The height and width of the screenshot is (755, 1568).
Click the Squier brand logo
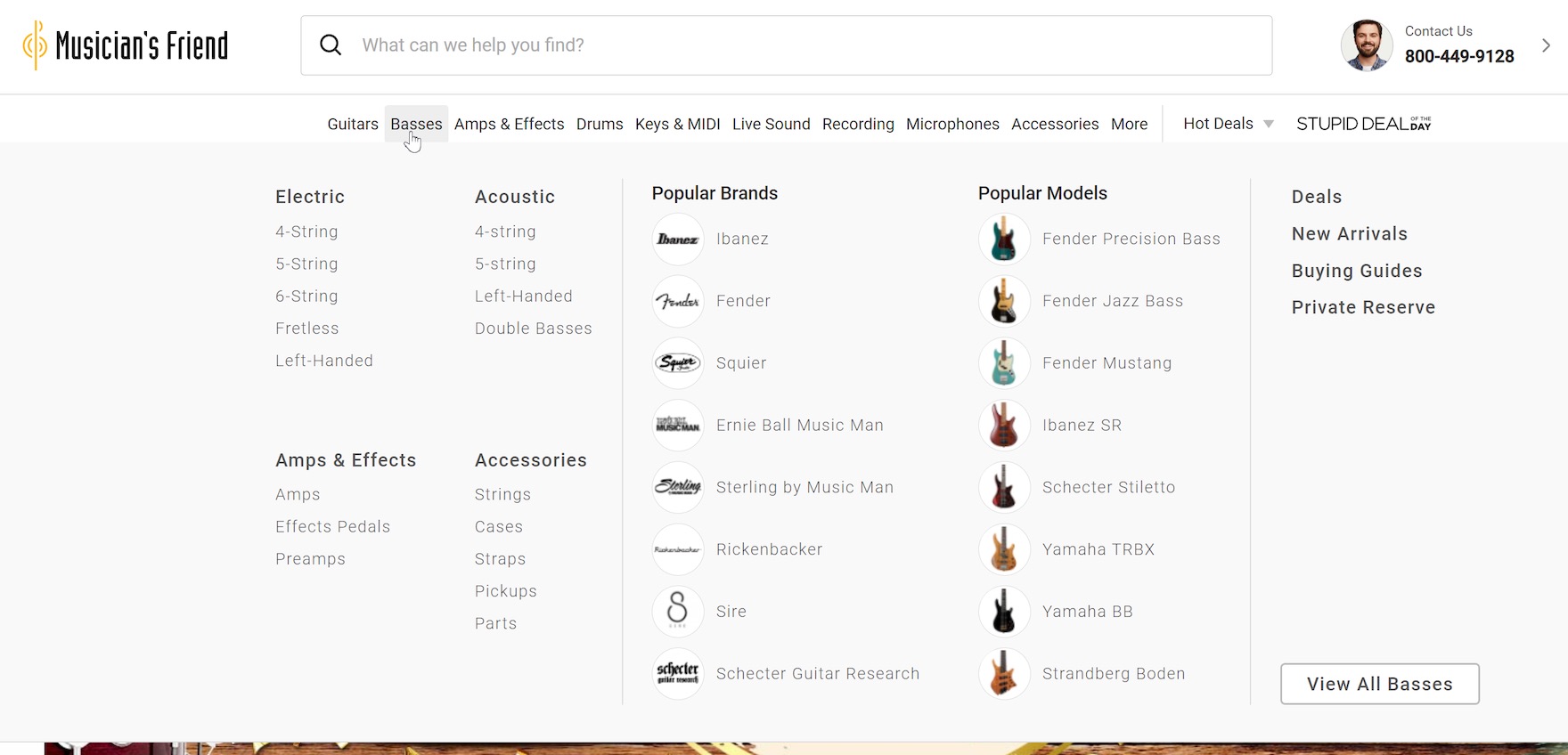tap(678, 363)
